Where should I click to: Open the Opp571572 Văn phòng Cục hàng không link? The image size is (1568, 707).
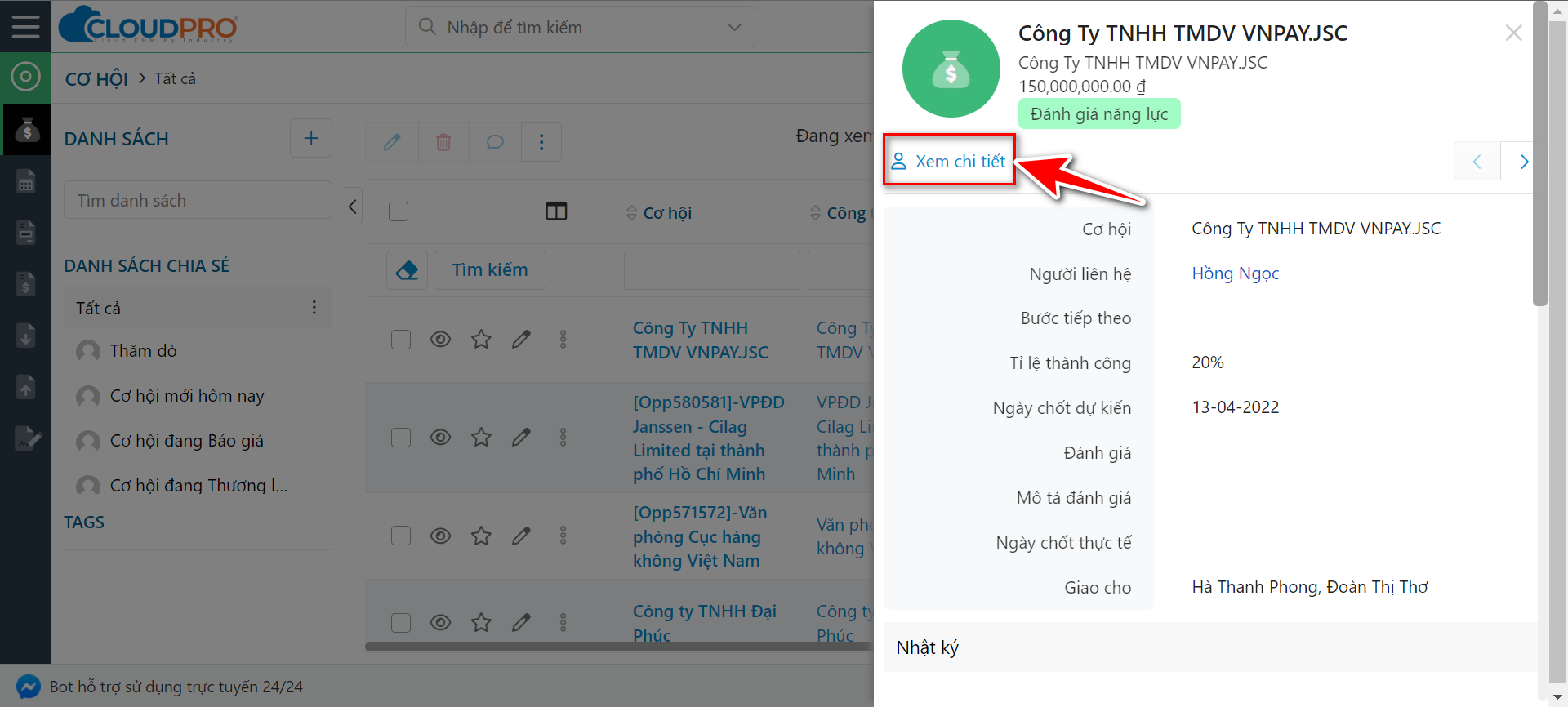[x=701, y=536]
